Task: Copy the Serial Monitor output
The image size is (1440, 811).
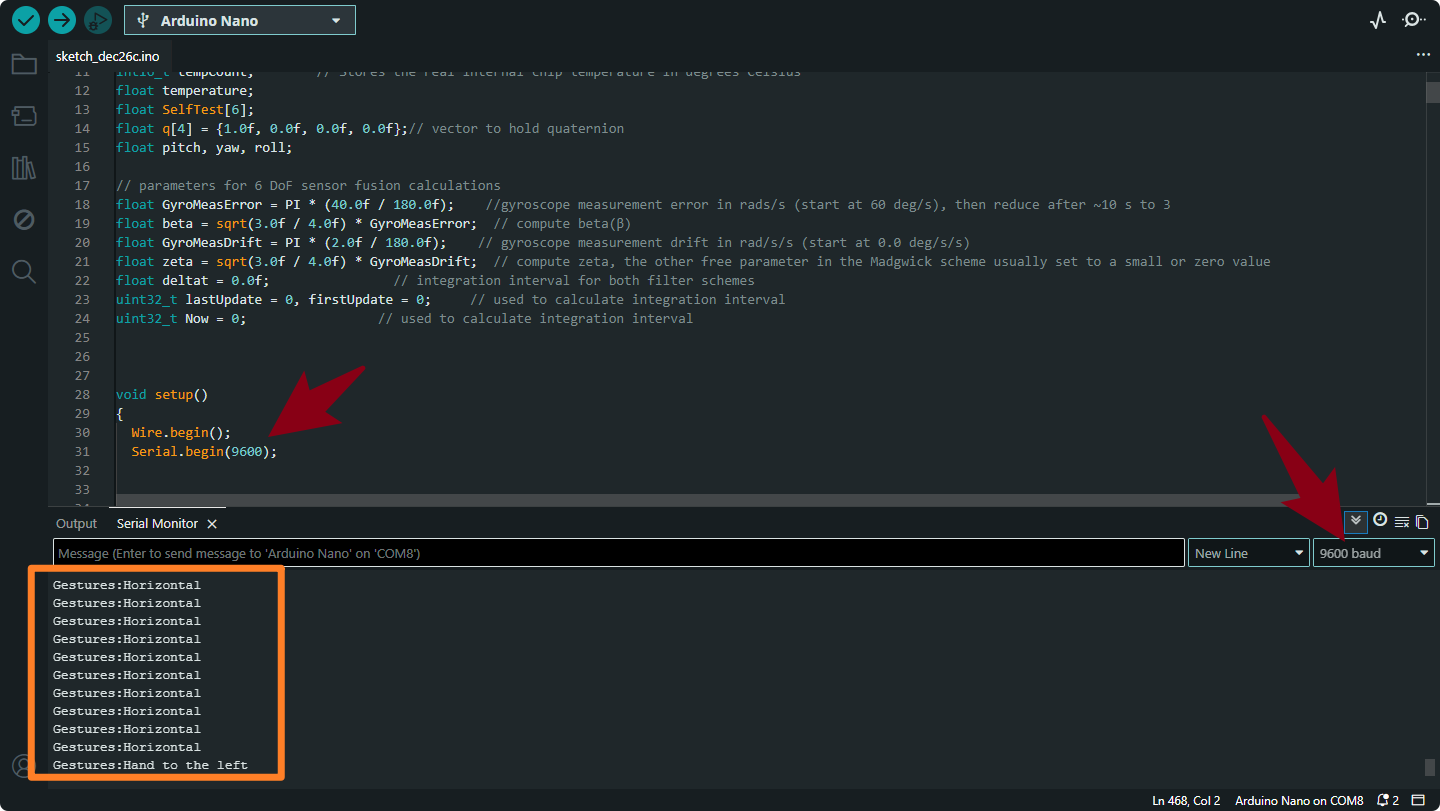Action: (1422, 522)
